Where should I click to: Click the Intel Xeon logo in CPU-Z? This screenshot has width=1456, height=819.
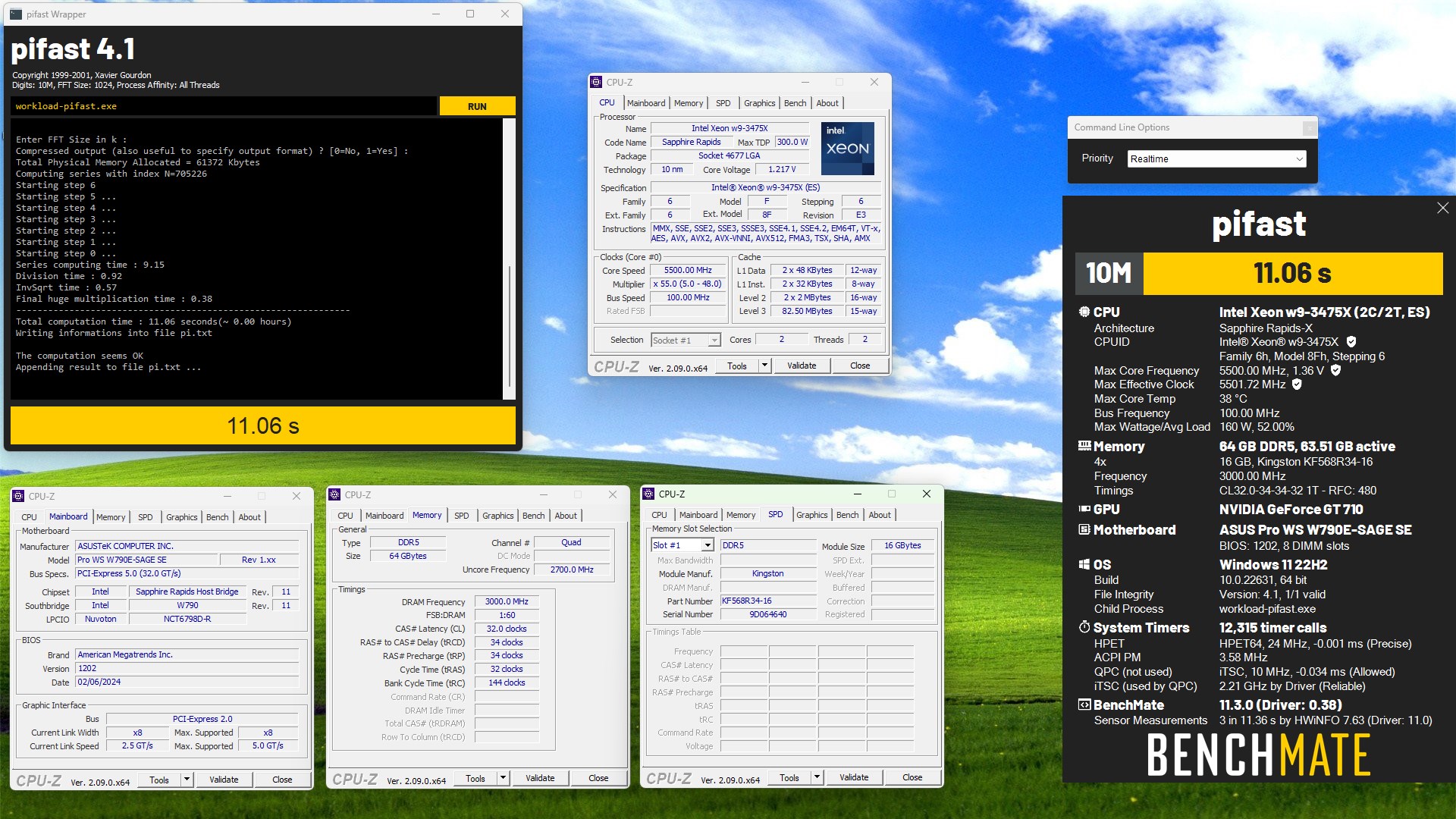tap(847, 149)
